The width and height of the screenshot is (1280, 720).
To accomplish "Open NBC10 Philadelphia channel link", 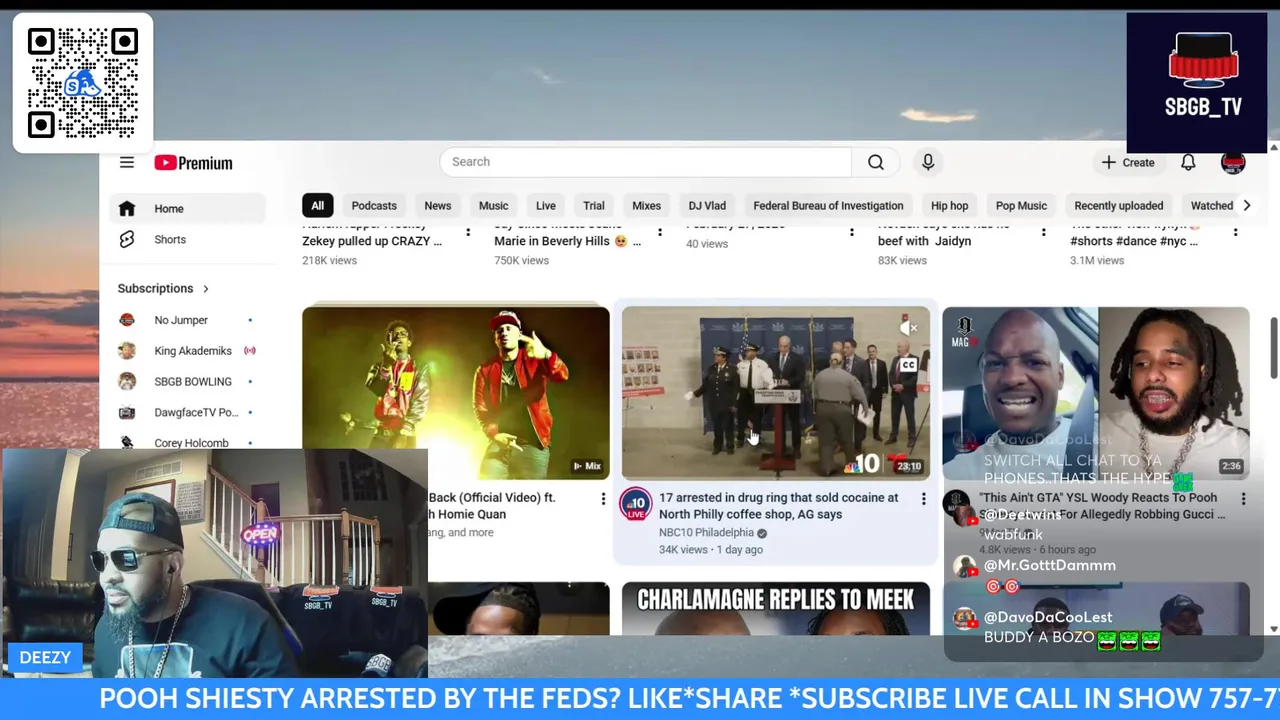I will (x=706, y=533).
